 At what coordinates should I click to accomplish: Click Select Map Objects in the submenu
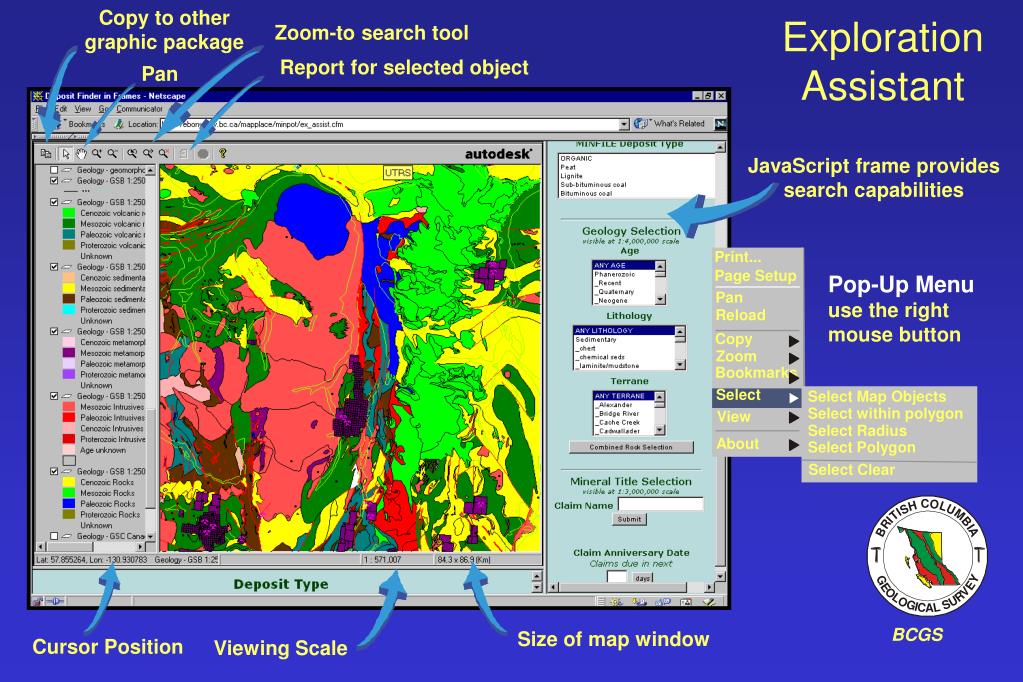pos(877,397)
